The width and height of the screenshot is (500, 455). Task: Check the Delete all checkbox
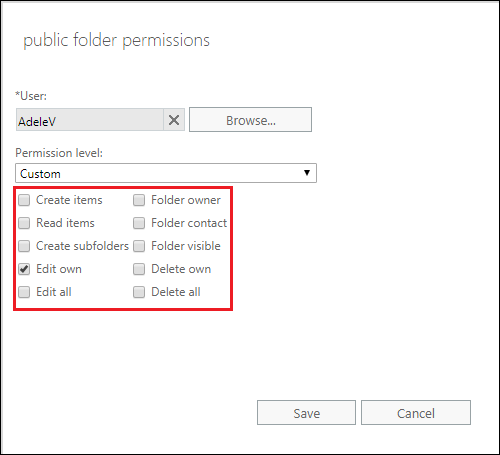click(139, 292)
